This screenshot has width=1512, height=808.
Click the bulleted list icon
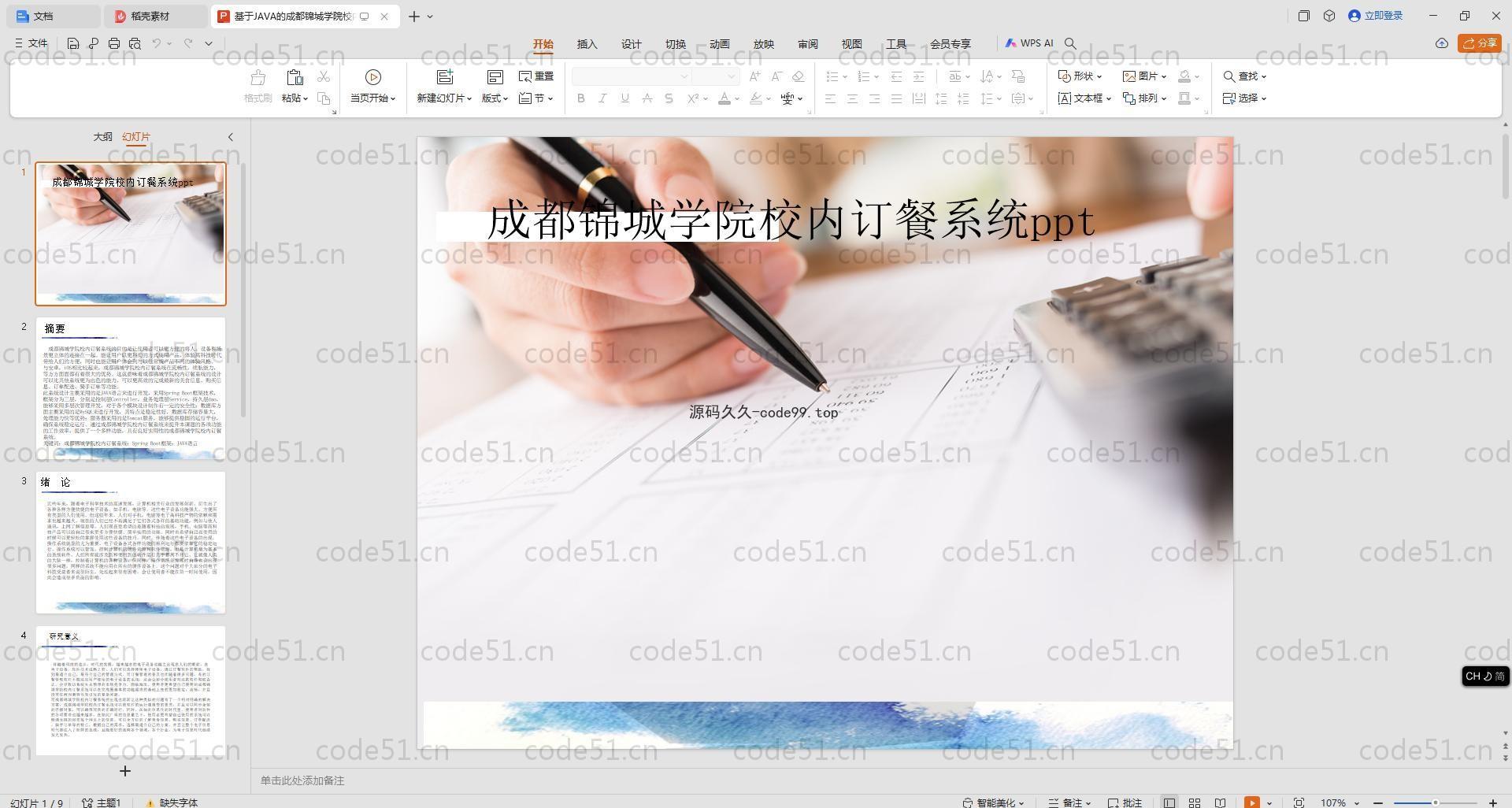[x=832, y=76]
